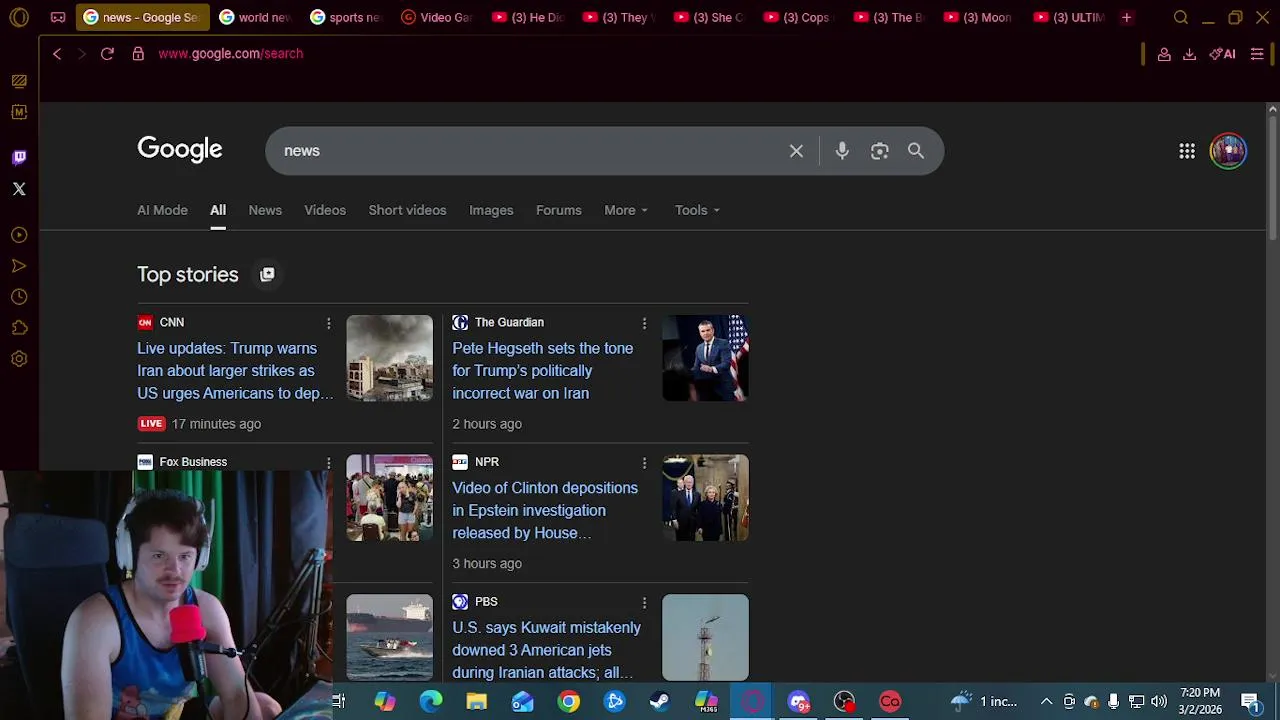
Task: Open Steam from the taskbar
Action: [660, 702]
